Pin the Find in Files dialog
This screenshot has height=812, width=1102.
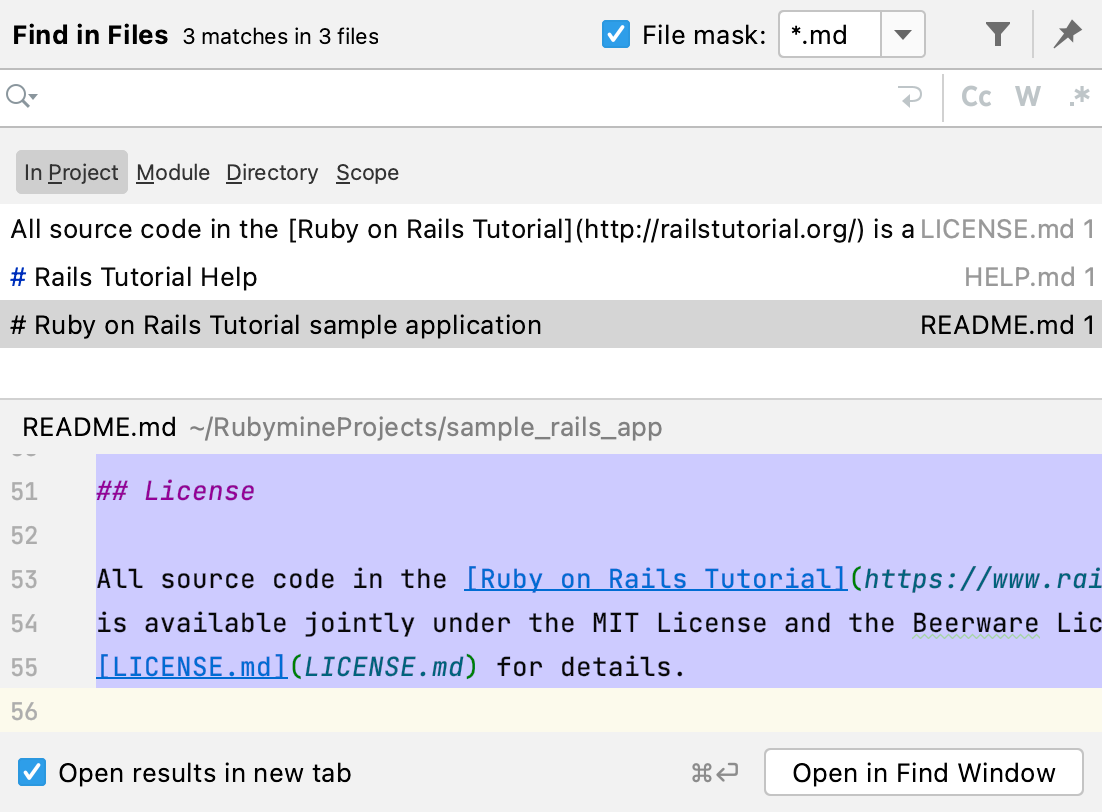tap(1066, 34)
